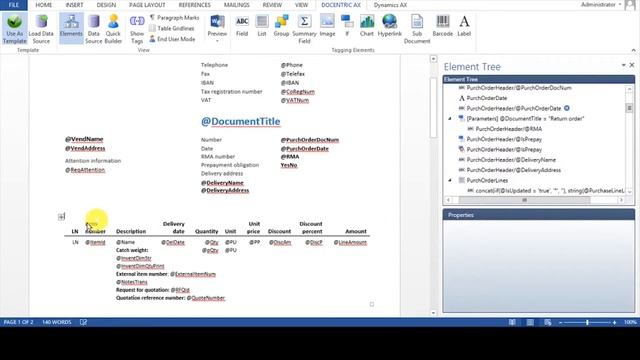This screenshot has height=360, width=640.
Task: Click the 140 WORDS status indicator
Action: click(x=57, y=322)
